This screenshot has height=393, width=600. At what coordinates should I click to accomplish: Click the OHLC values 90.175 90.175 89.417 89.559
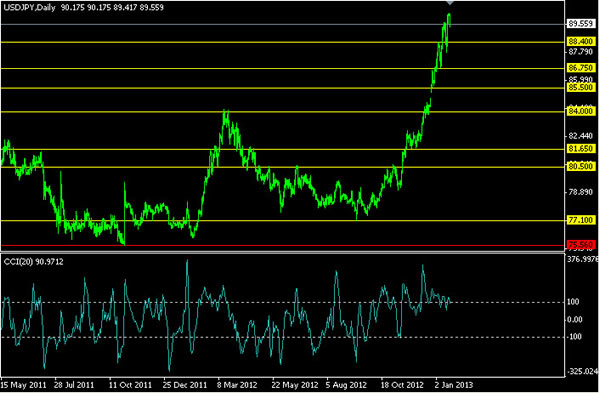pos(112,8)
